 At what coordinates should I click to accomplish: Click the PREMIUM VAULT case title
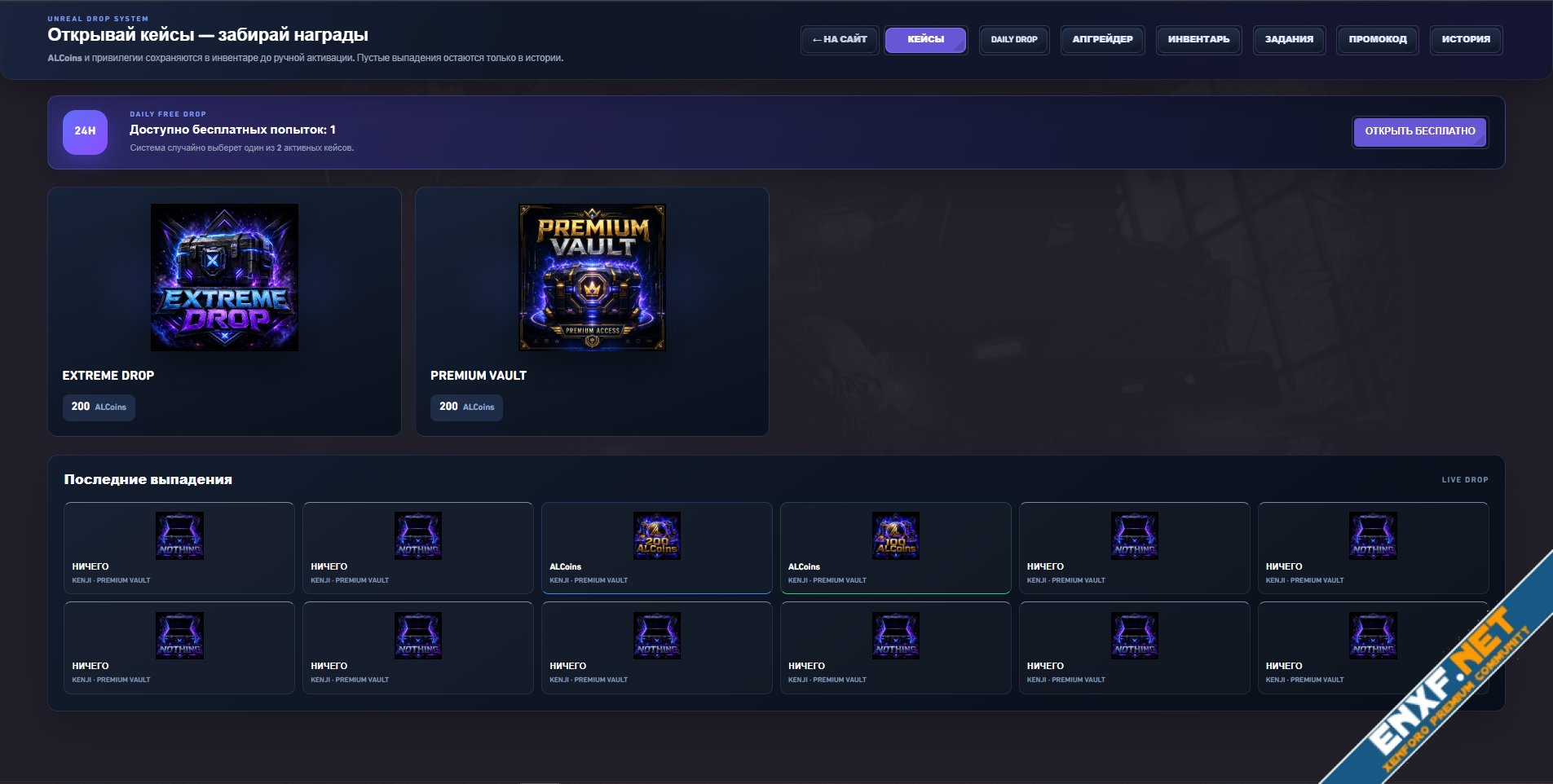point(479,376)
